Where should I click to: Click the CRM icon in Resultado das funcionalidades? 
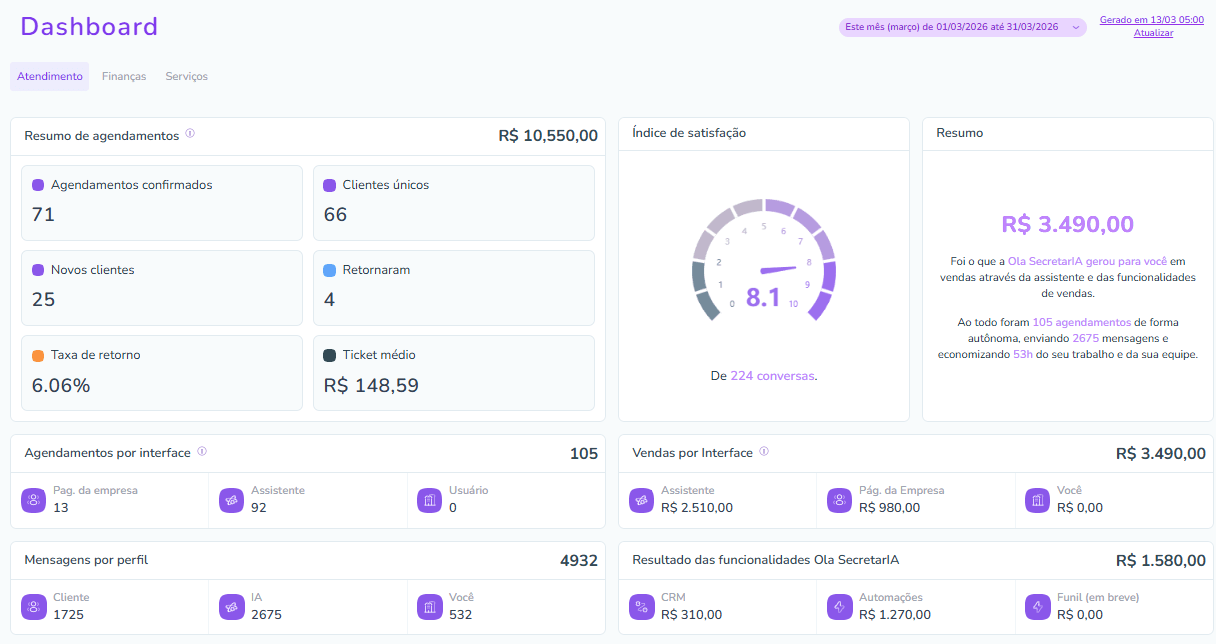pos(641,606)
